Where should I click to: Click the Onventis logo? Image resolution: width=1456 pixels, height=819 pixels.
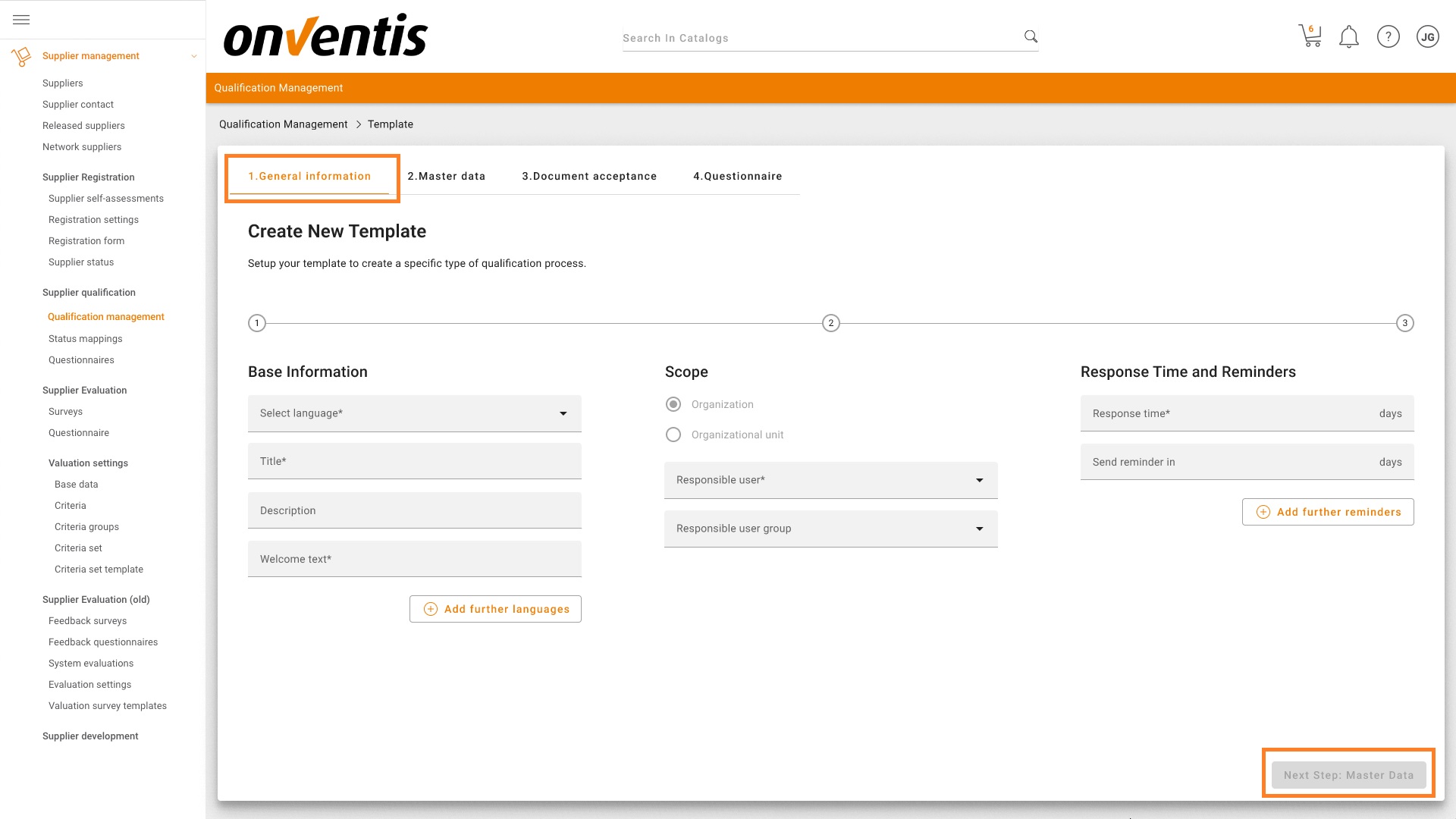[x=326, y=36]
